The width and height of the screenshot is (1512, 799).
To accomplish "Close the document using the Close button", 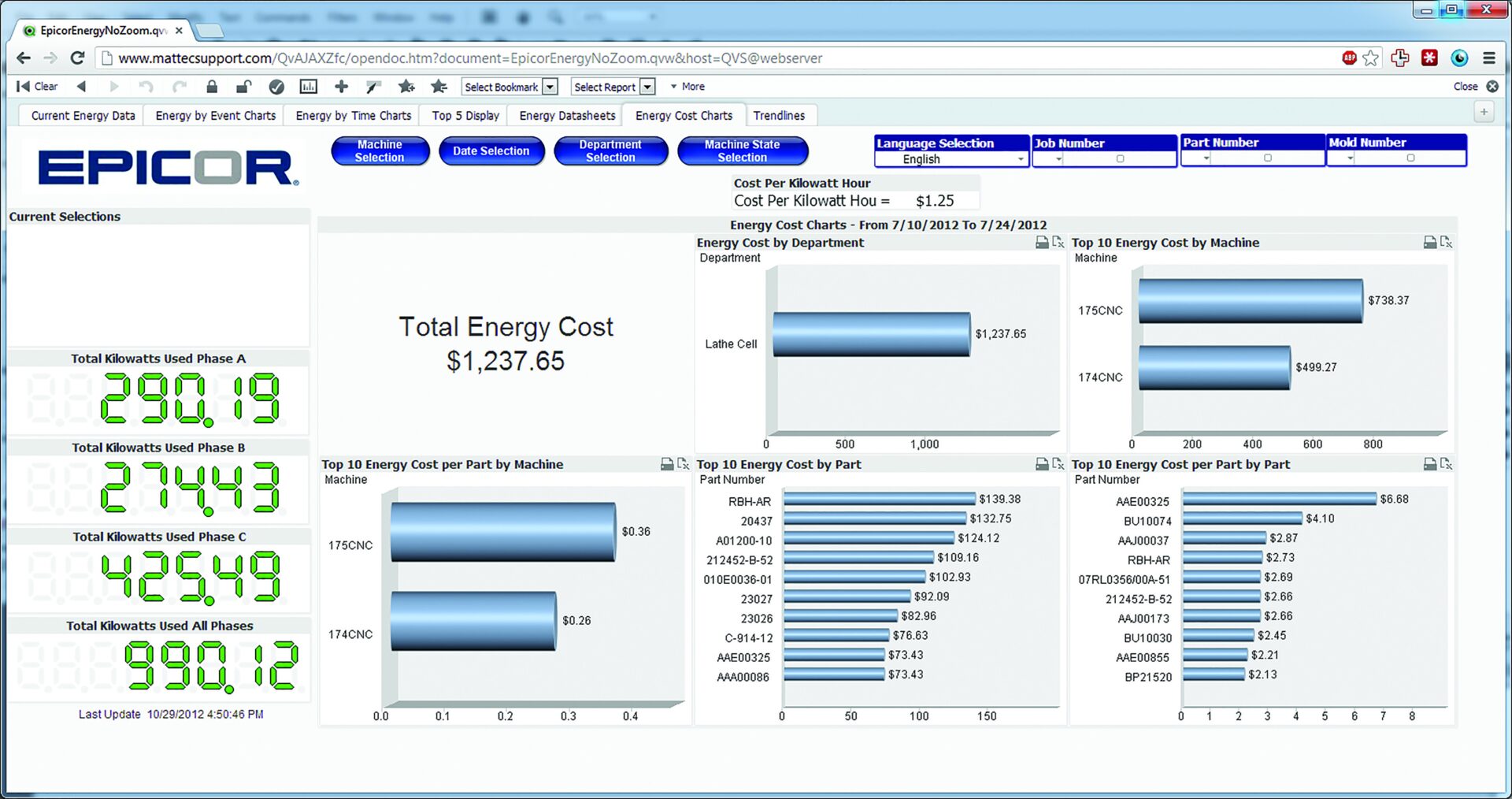I will point(1475,87).
